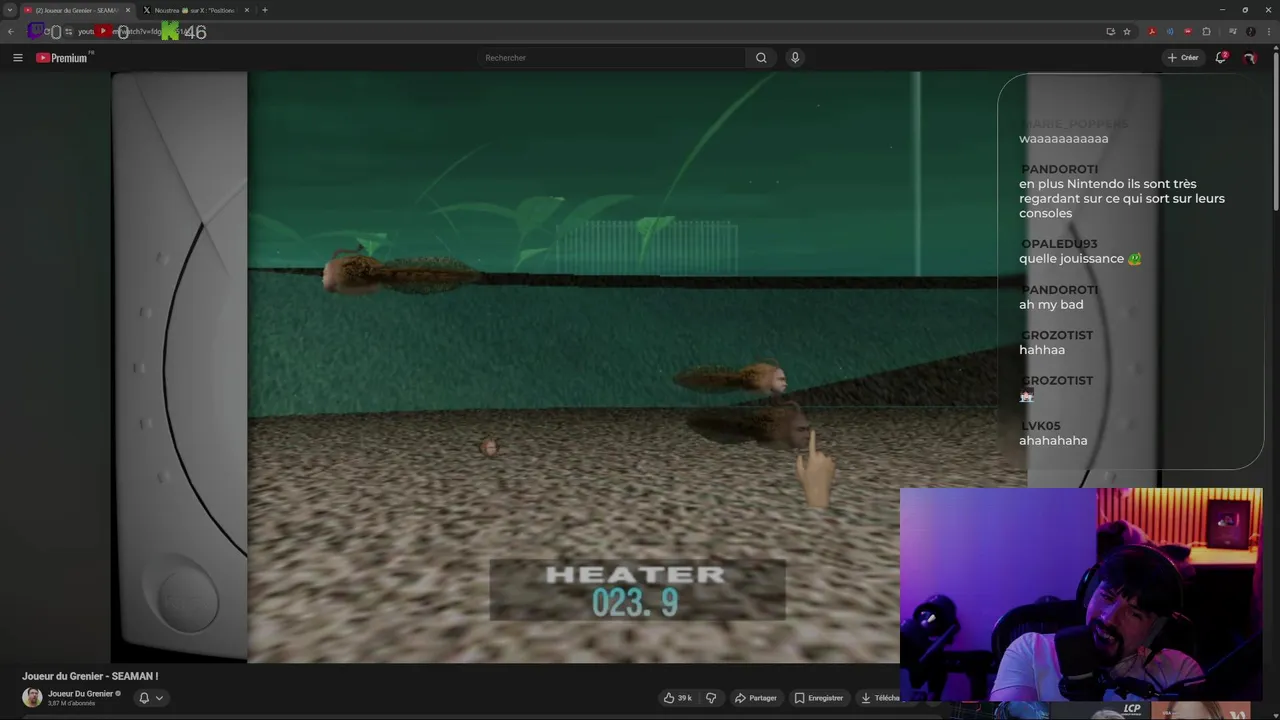Click the webcam overlay of the streamer
This screenshot has height=720, width=1280.
[1081, 595]
